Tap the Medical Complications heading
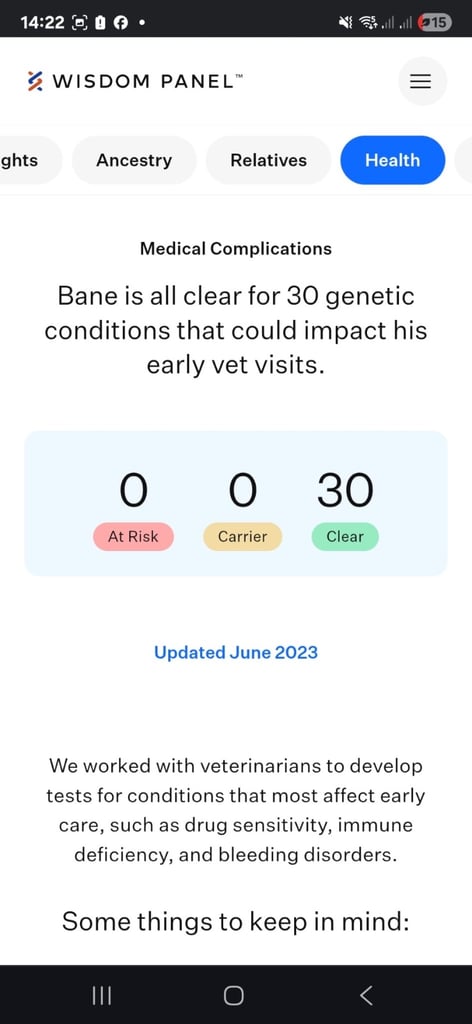The height and width of the screenshot is (1024, 472). [236, 249]
